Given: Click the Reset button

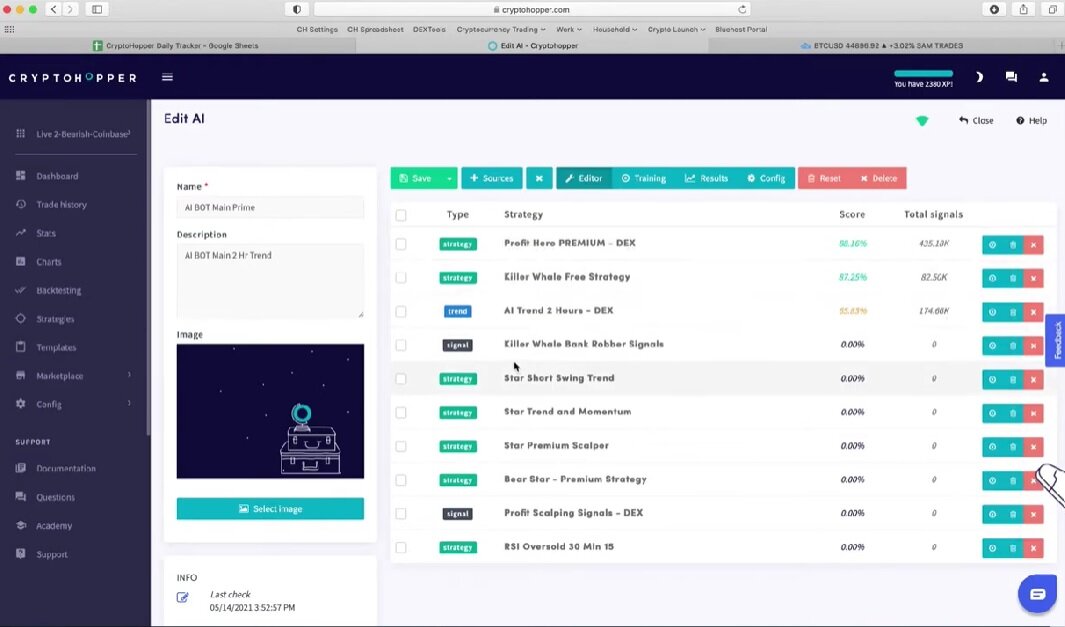Looking at the screenshot, I should point(824,178).
